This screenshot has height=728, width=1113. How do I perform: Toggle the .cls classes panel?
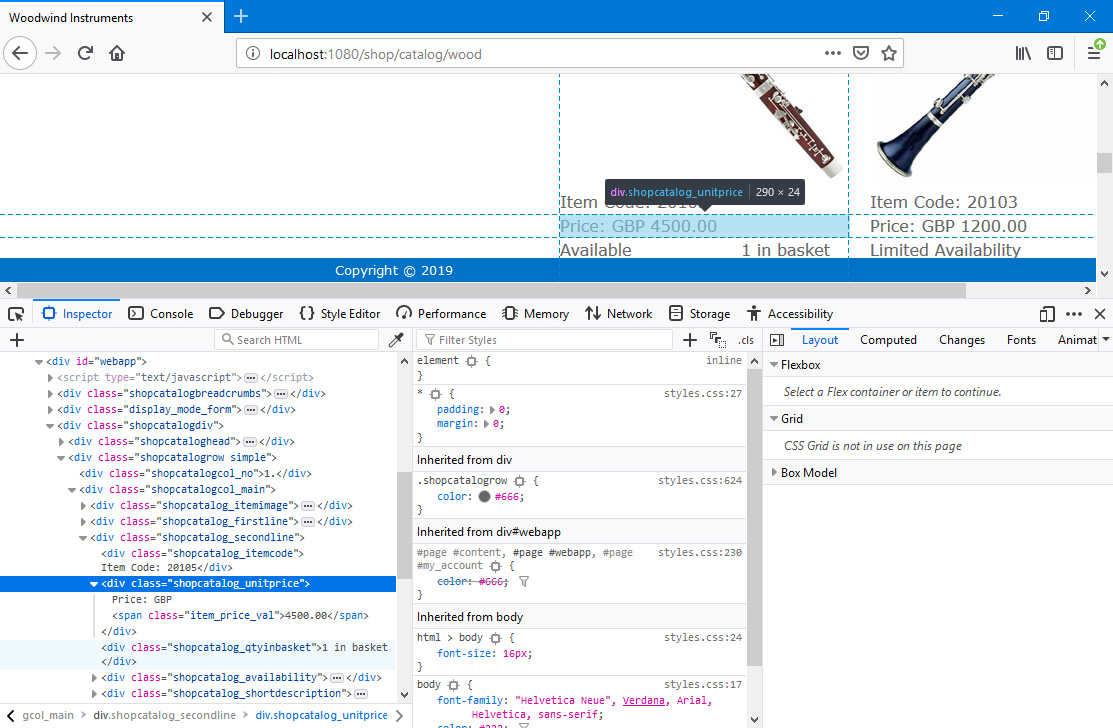click(746, 340)
